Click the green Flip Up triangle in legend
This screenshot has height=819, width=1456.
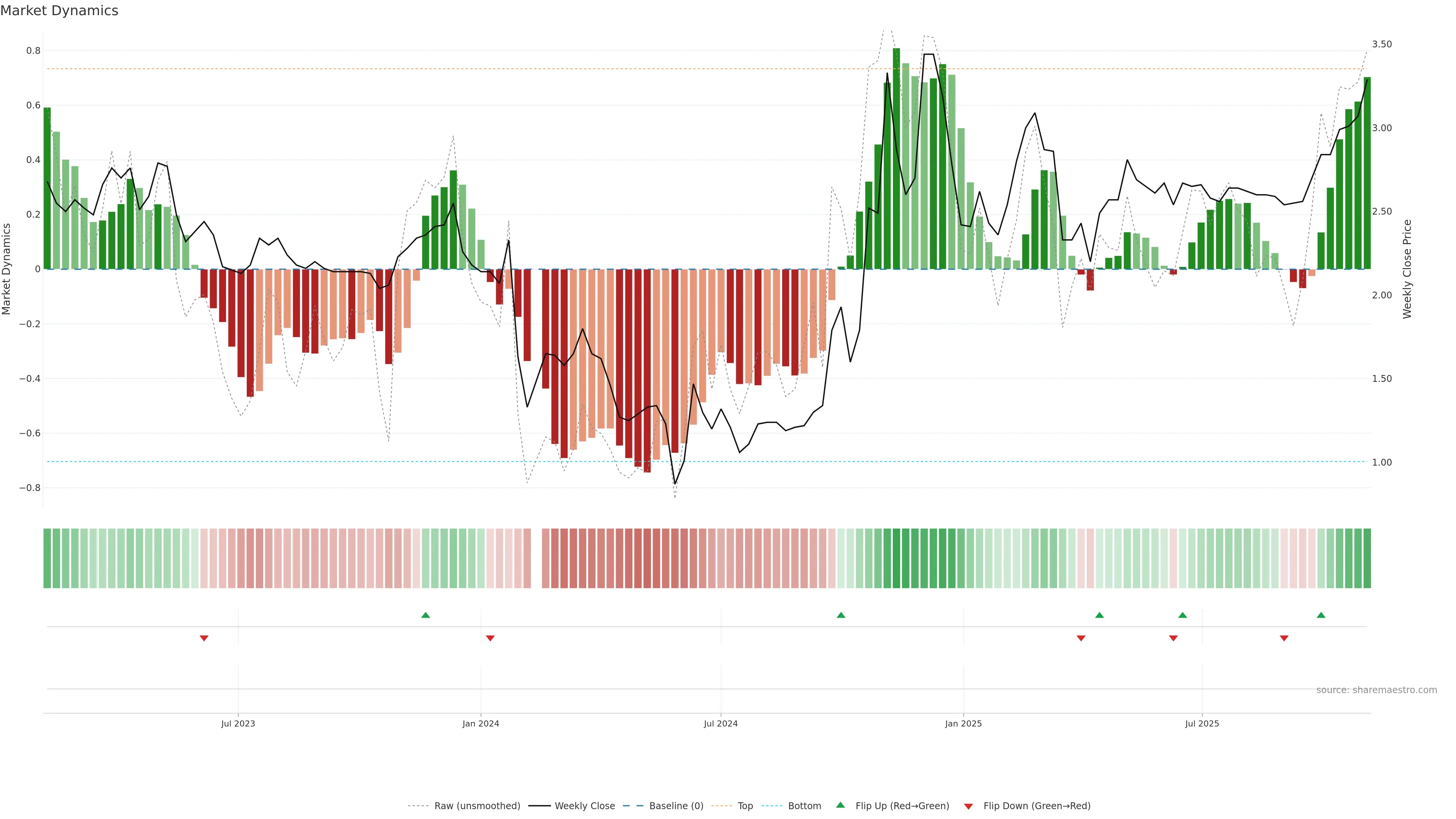841,805
